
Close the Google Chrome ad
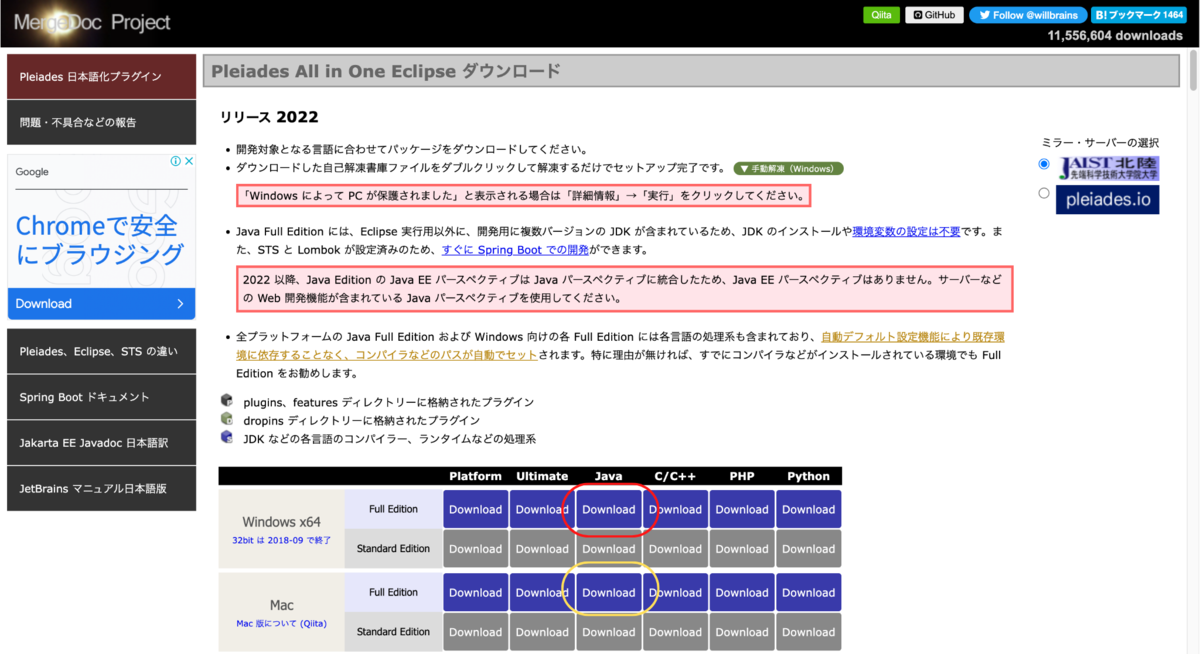pos(188,161)
